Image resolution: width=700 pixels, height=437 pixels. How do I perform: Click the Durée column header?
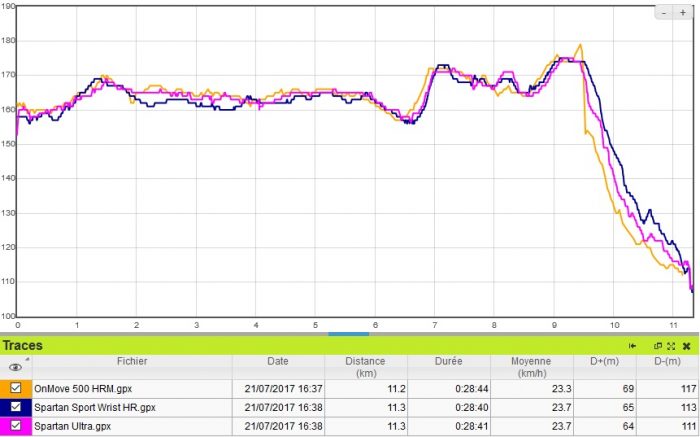pyautogui.click(x=448, y=361)
